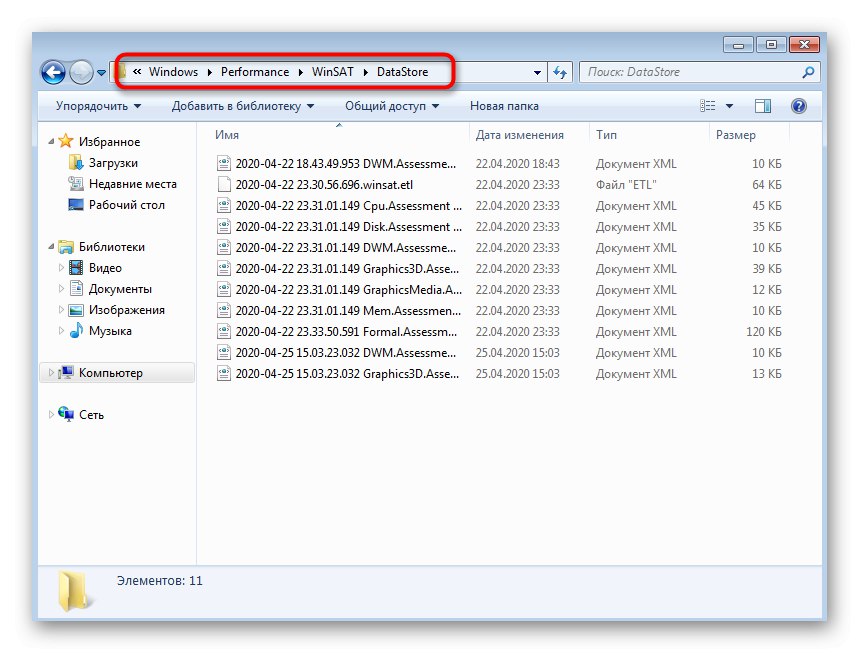859x653 pixels.
Task: Open Help with the question mark icon
Action: 799,106
